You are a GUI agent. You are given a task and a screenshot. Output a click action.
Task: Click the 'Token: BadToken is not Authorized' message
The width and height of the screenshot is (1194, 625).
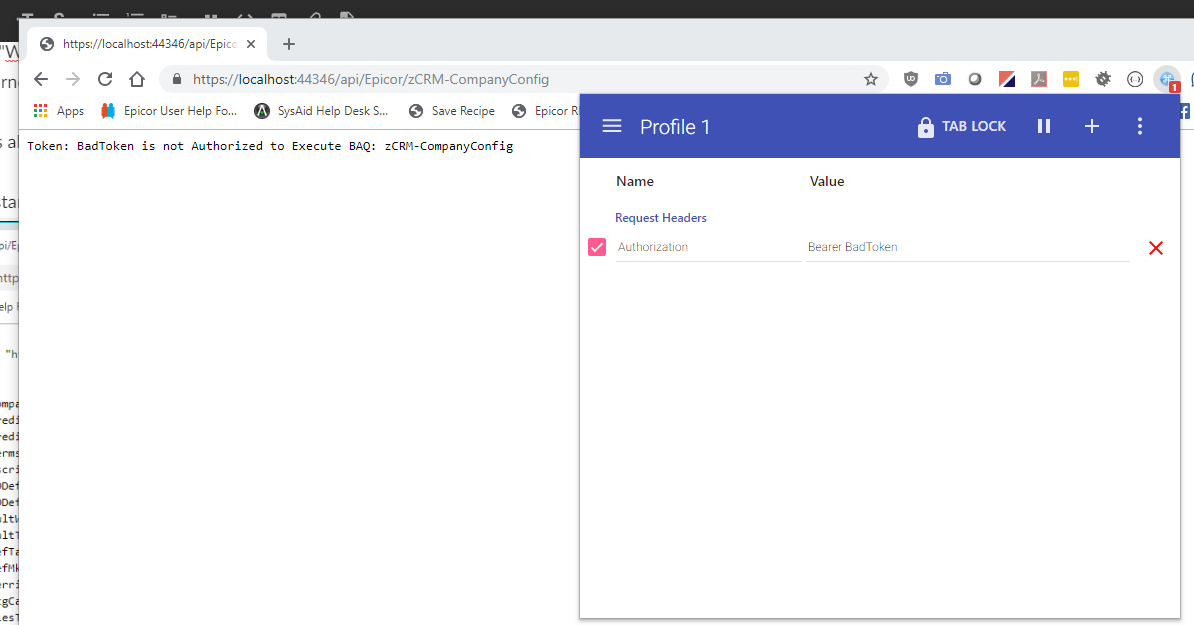(x=270, y=146)
